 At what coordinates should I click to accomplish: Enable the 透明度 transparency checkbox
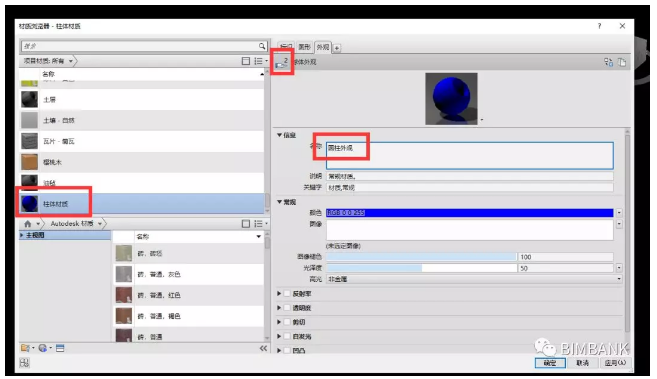(x=287, y=308)
